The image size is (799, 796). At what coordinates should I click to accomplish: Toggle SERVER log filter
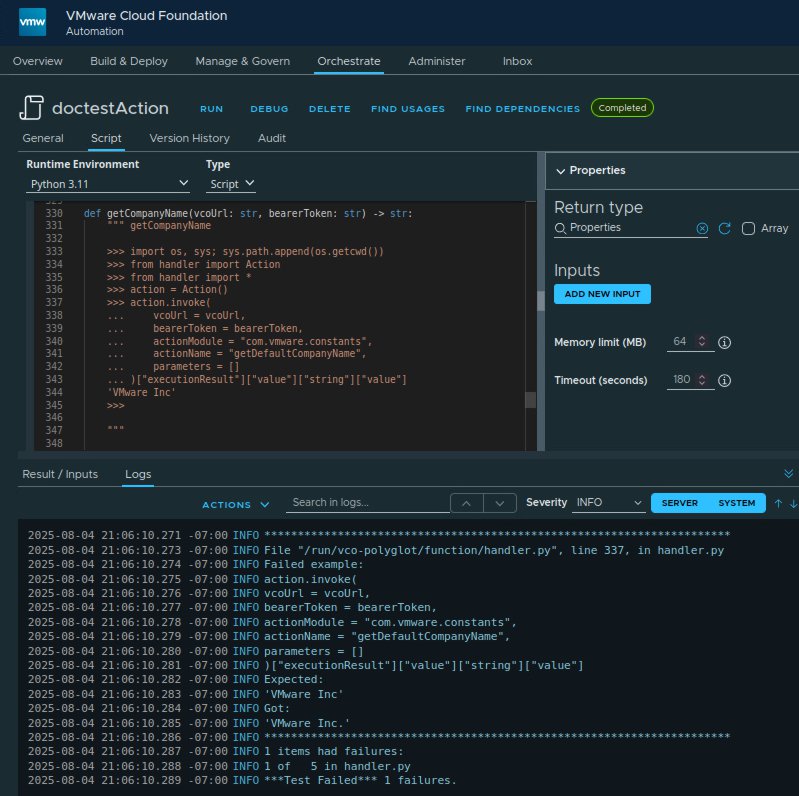[x=679, y=503]
